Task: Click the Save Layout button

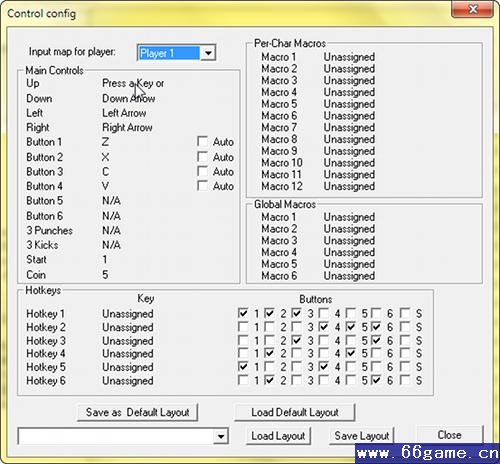Action: pos(362,436)
